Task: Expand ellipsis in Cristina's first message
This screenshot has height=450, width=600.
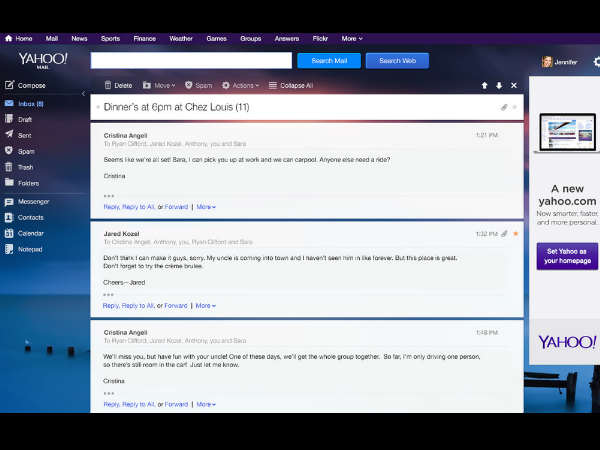Action: [x=109, y=196]
